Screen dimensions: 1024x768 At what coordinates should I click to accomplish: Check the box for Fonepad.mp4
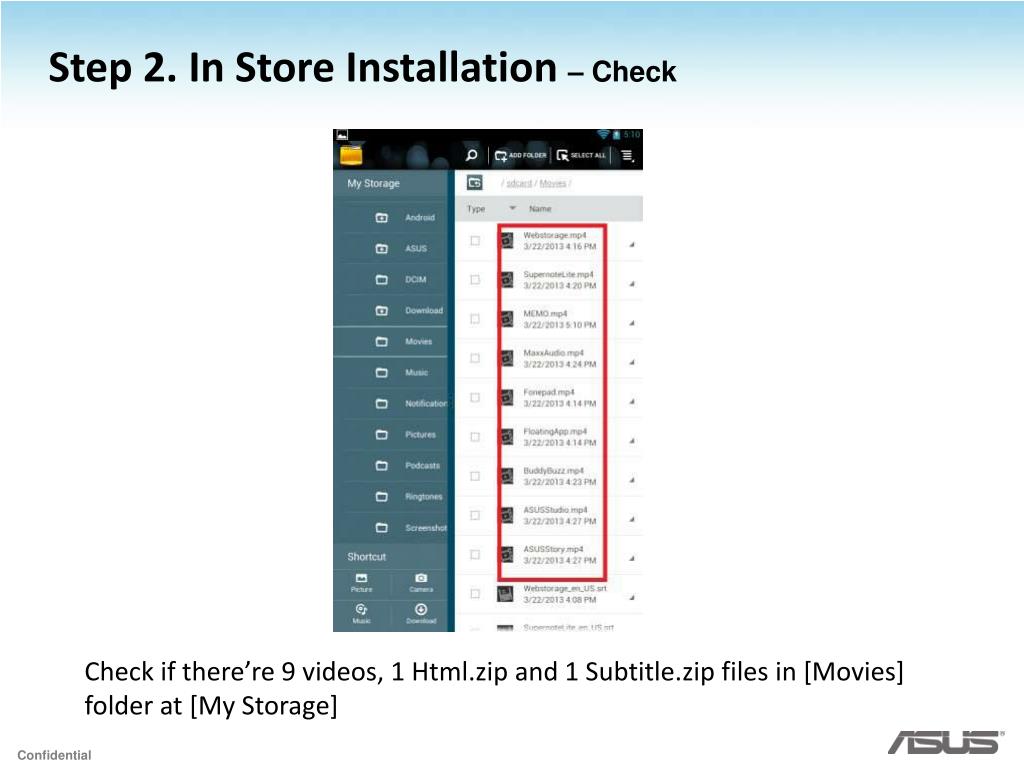[475, 398]
